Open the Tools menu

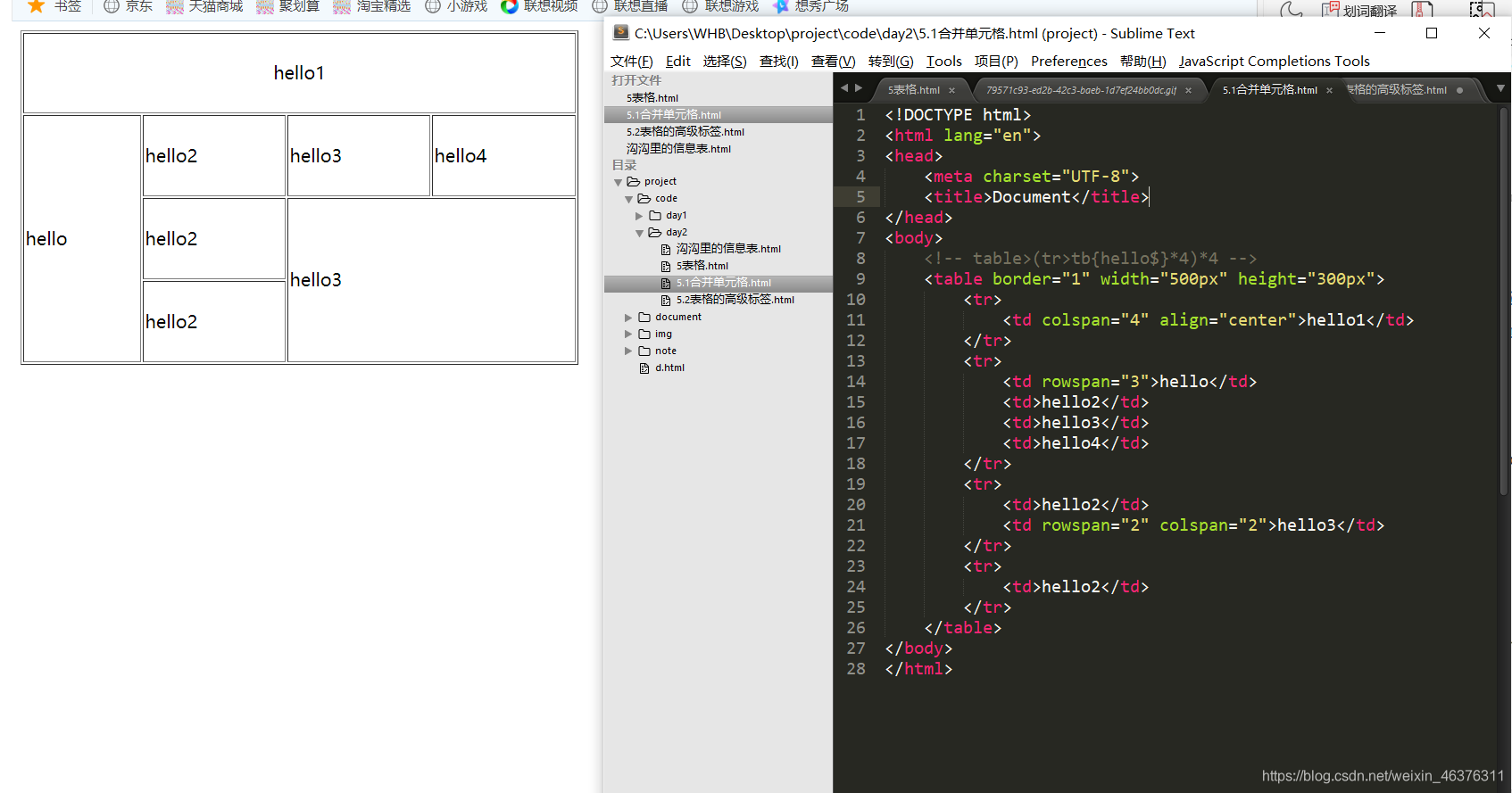pos(944,62)
